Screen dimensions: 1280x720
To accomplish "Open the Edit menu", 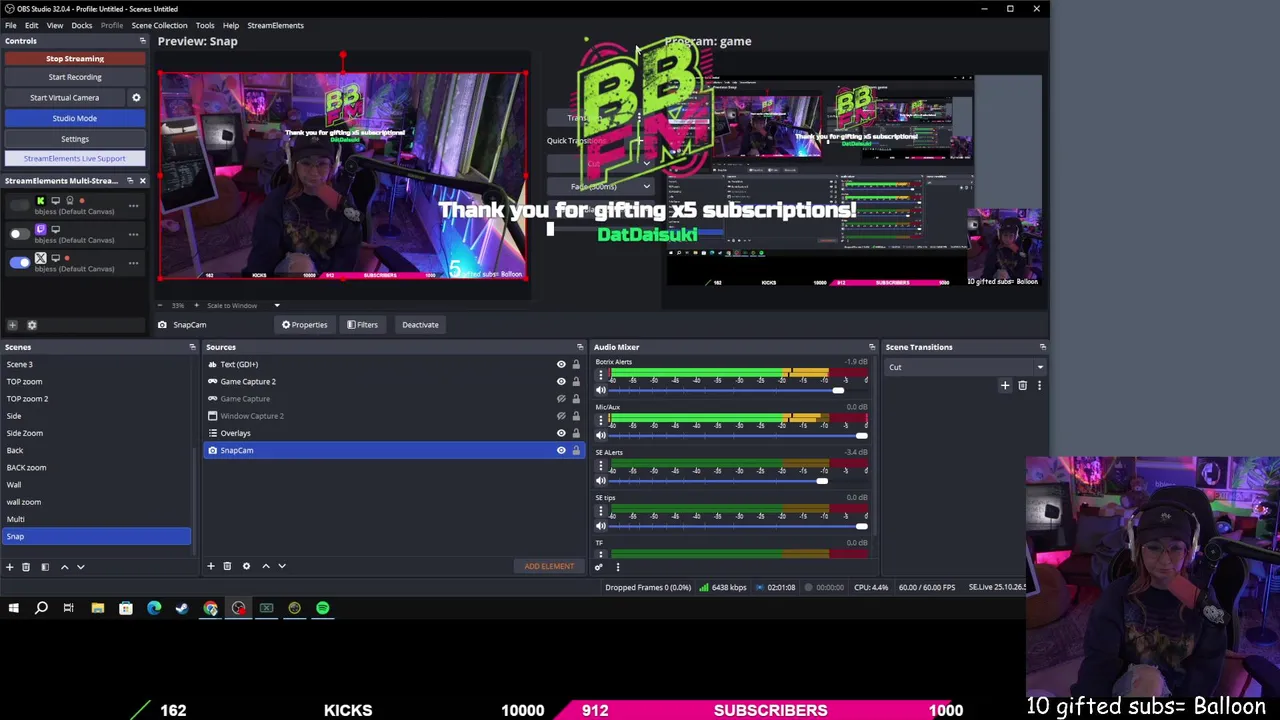I will 32,25.
